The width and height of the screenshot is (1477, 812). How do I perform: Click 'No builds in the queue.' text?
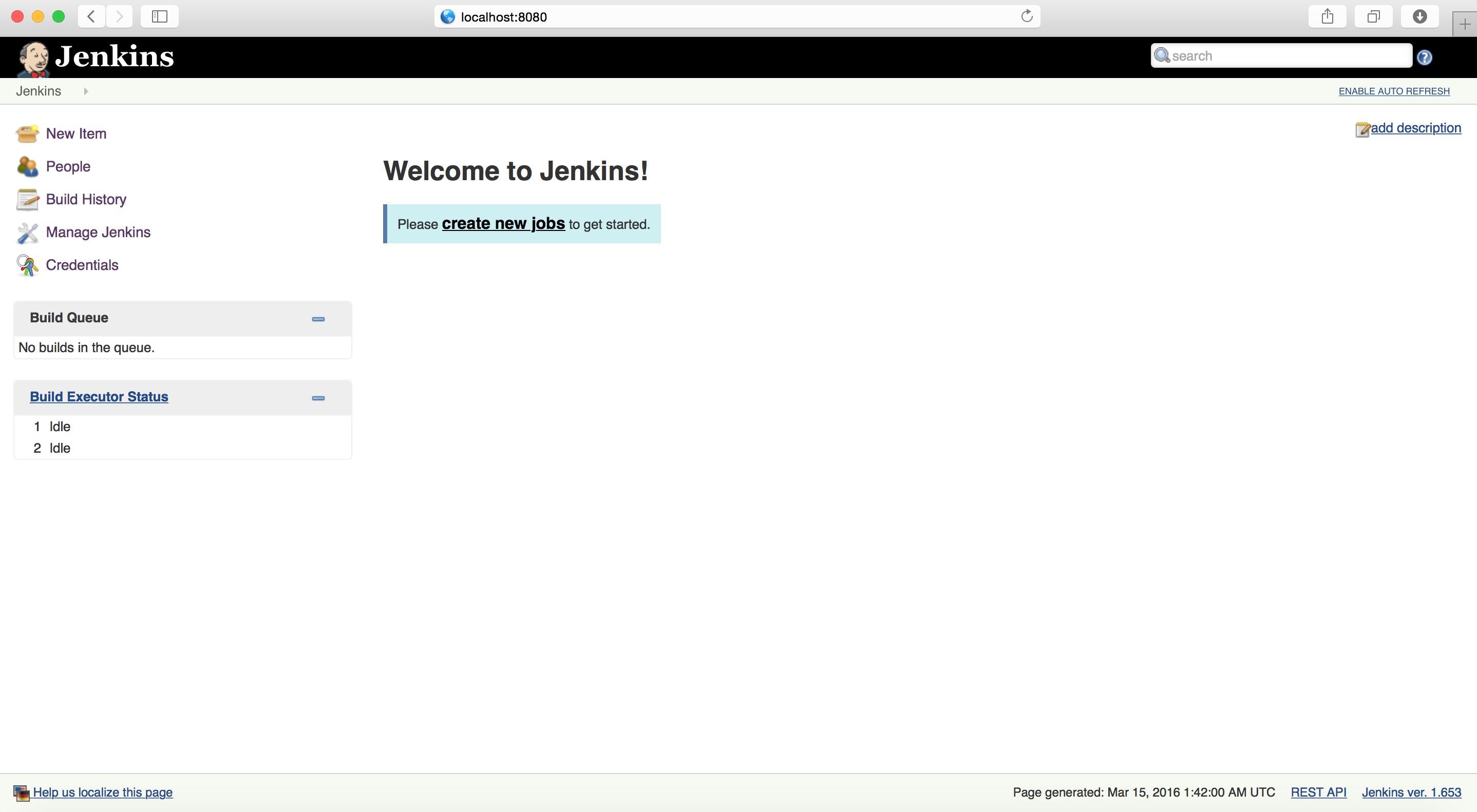87,348
